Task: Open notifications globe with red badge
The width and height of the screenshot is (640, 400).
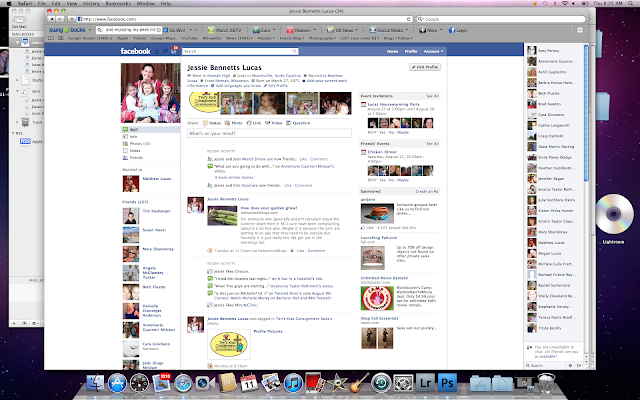Action: click(x=174, y=50)
